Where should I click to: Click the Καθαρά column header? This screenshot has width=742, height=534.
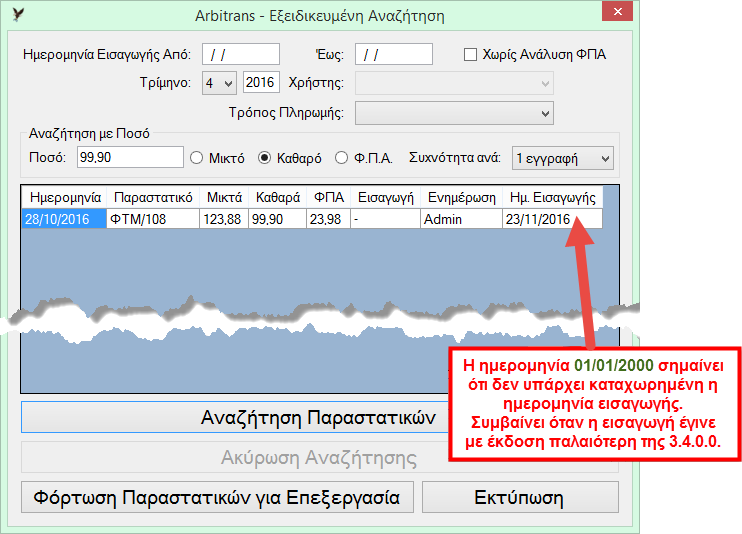click(x=278, y=197)
